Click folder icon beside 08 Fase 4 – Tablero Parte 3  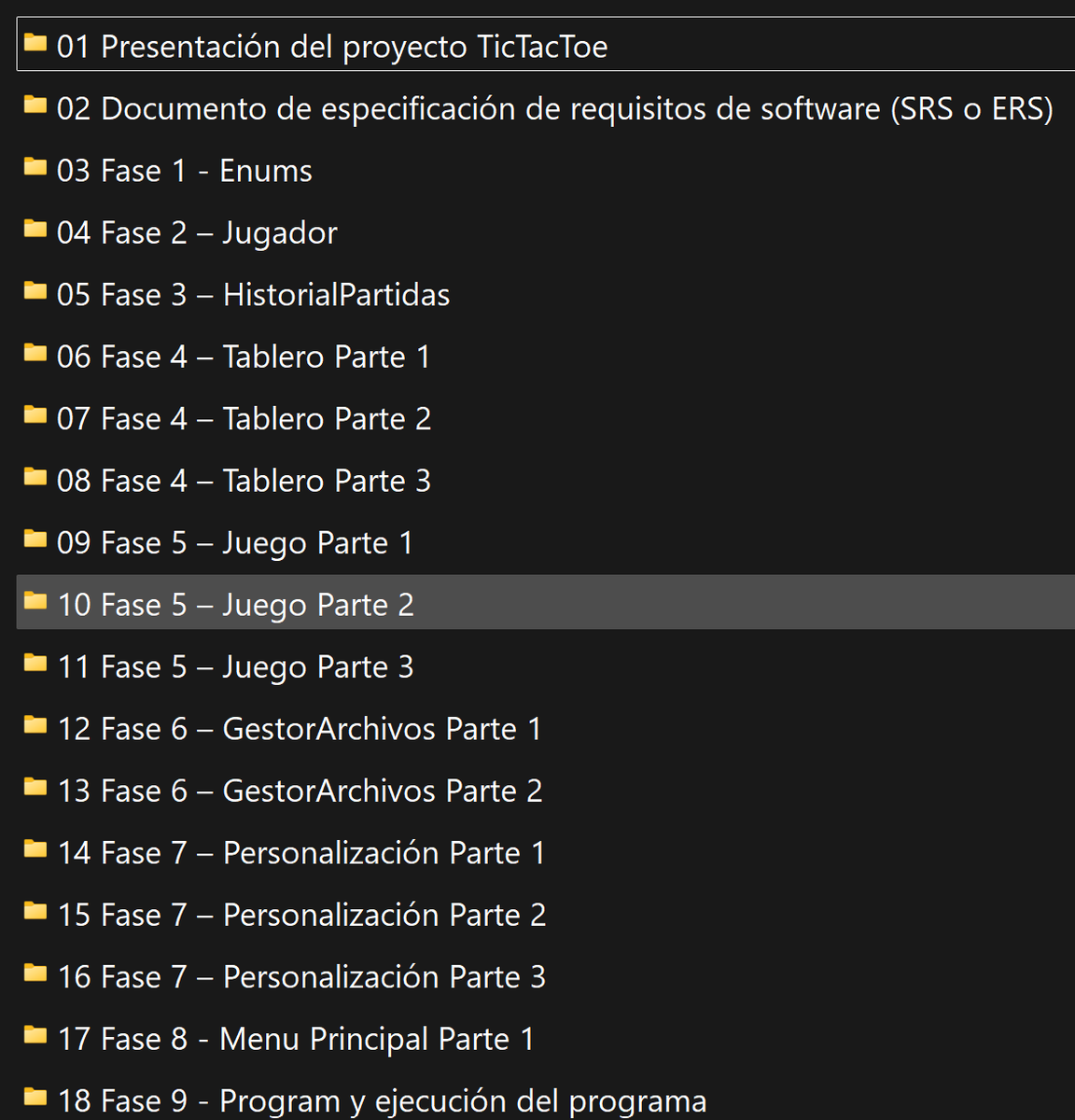(x=35, y=477)
